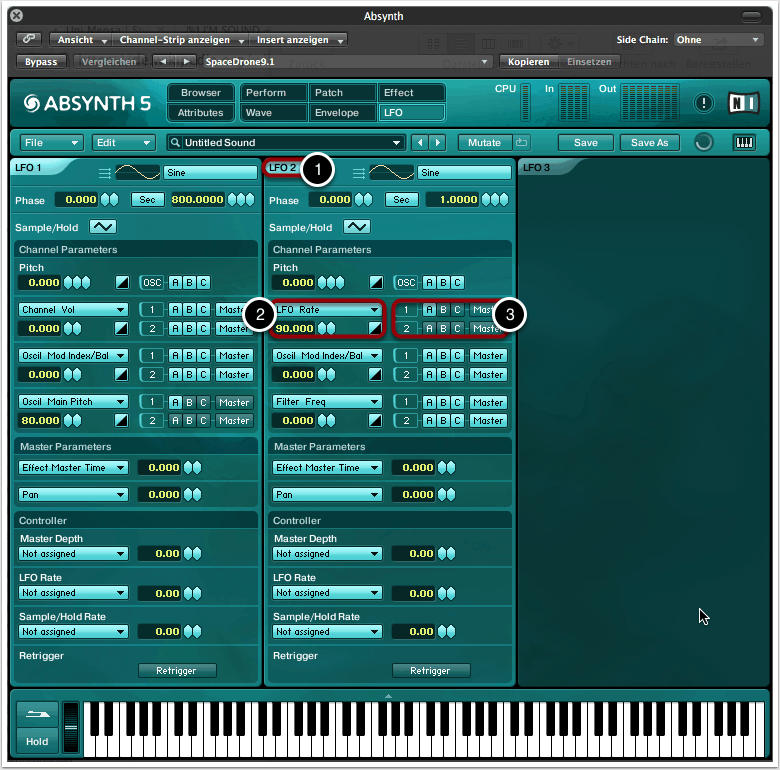Switch to the Envelope tab
Image resolution: width=780 pixels, height=770 pixels.
coord(337,113)
